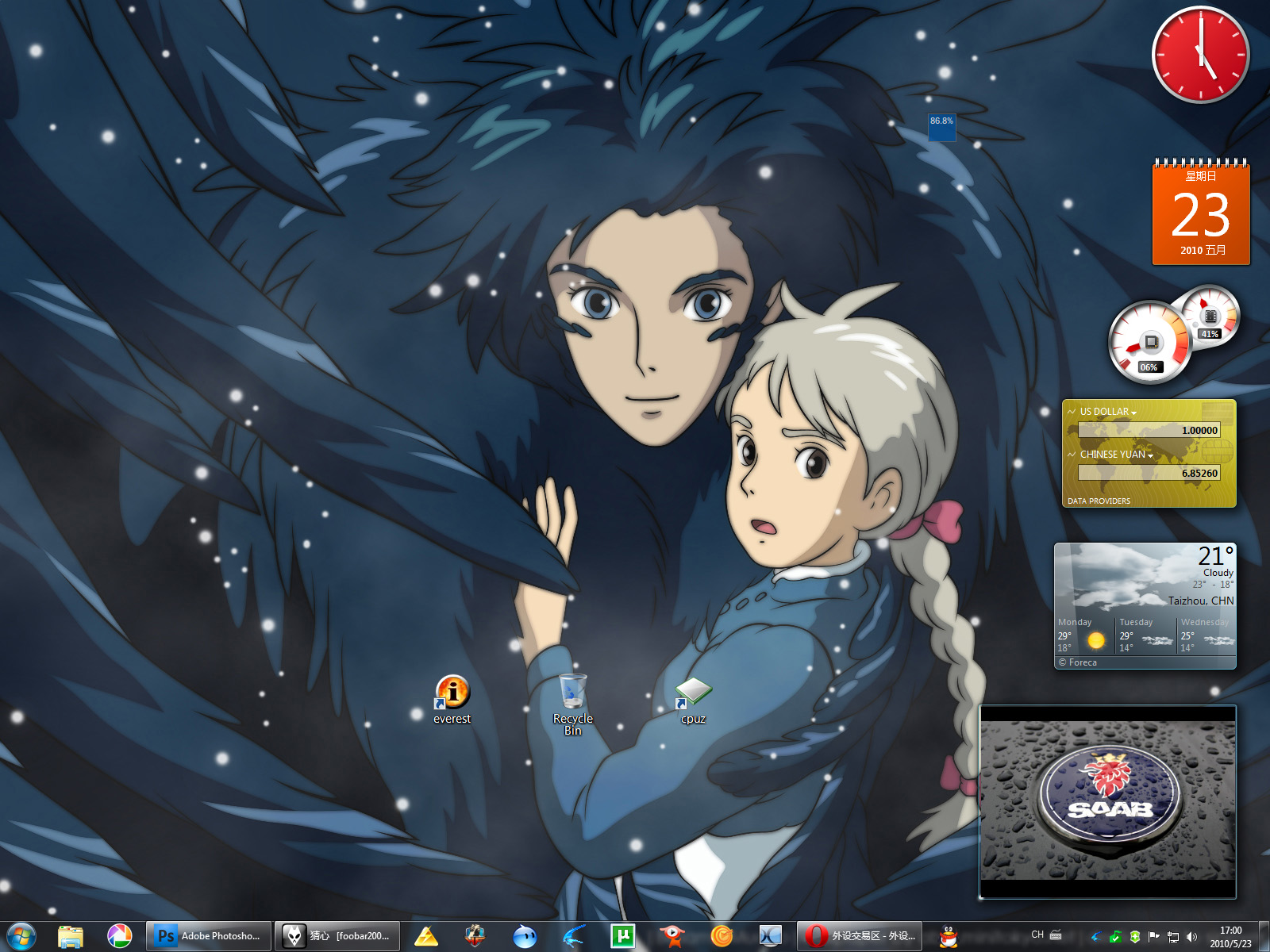
Task: Open the Foreca copyright link
Action: pyautogui.click(x=1078, y=662)
